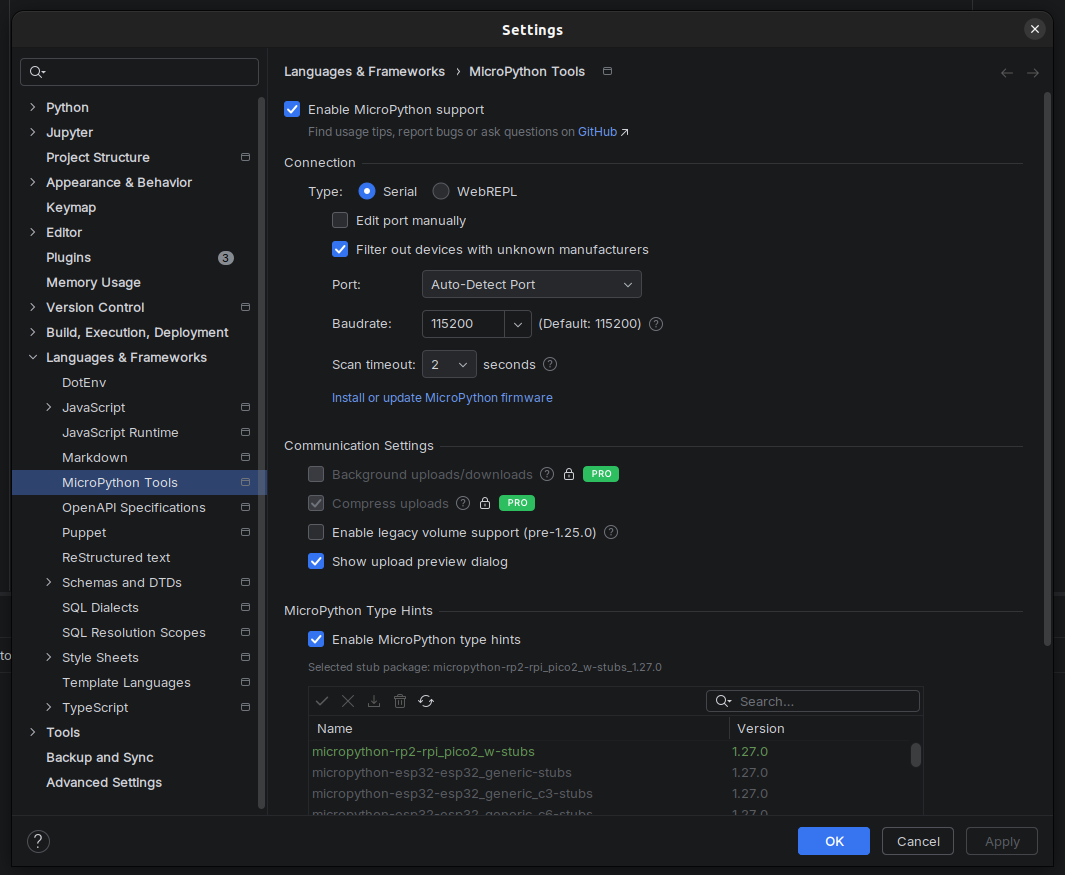Open help tooltip for Compress uploads
This screenshot has height=875, width=1065.
click(463, 503)
